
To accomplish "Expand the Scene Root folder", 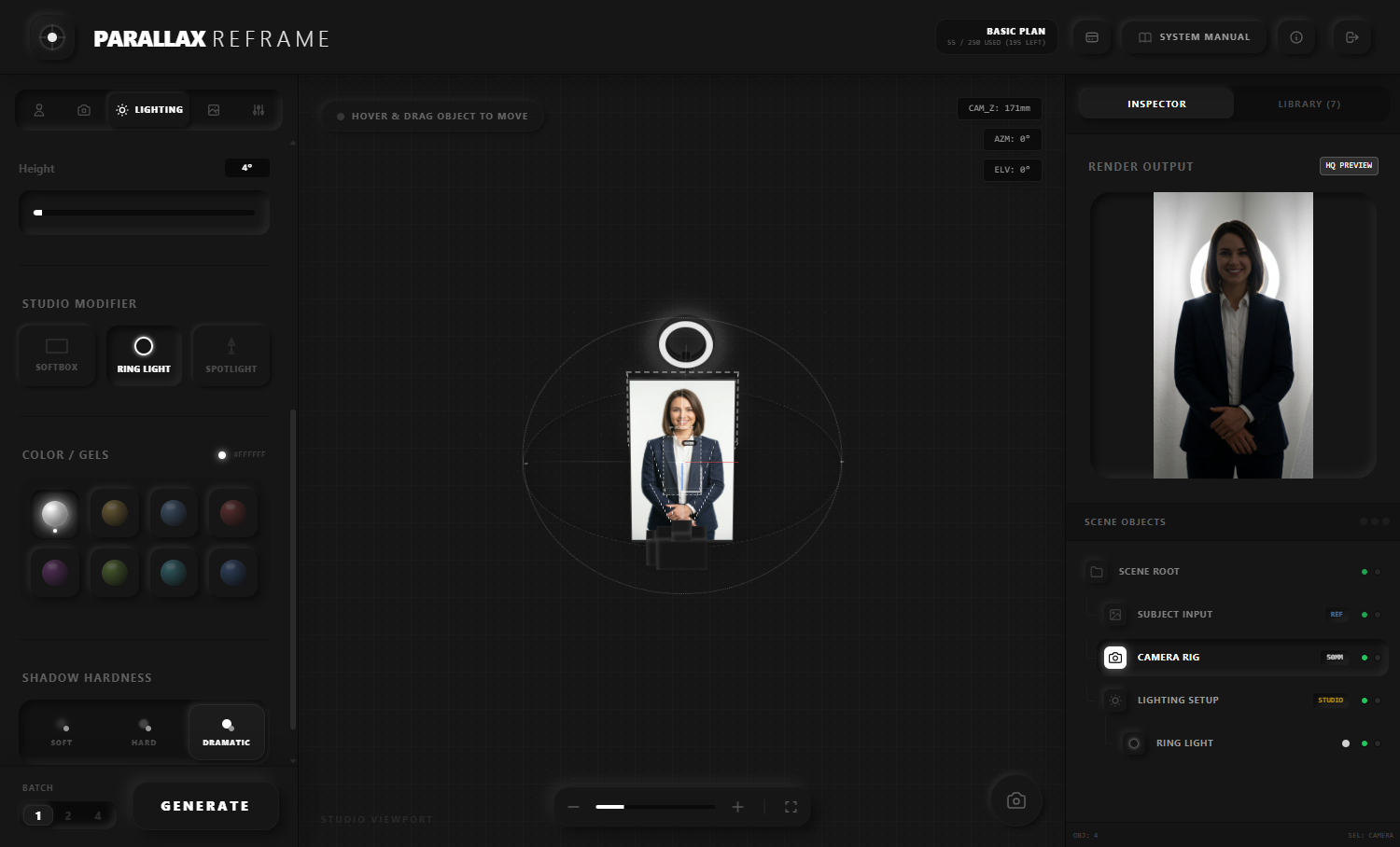I will [x=1097, y=572].
